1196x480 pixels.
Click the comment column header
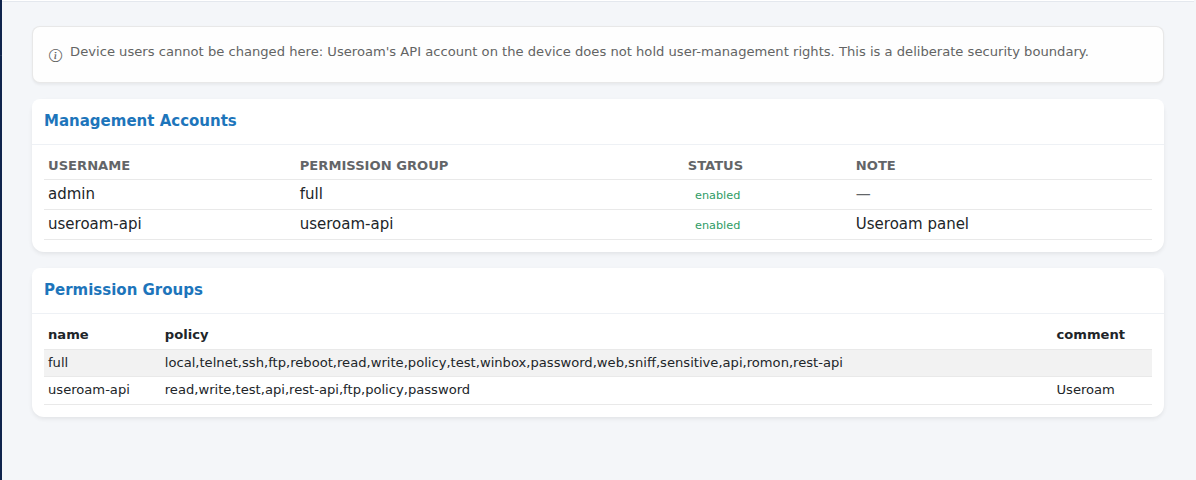coord(1091,335)
